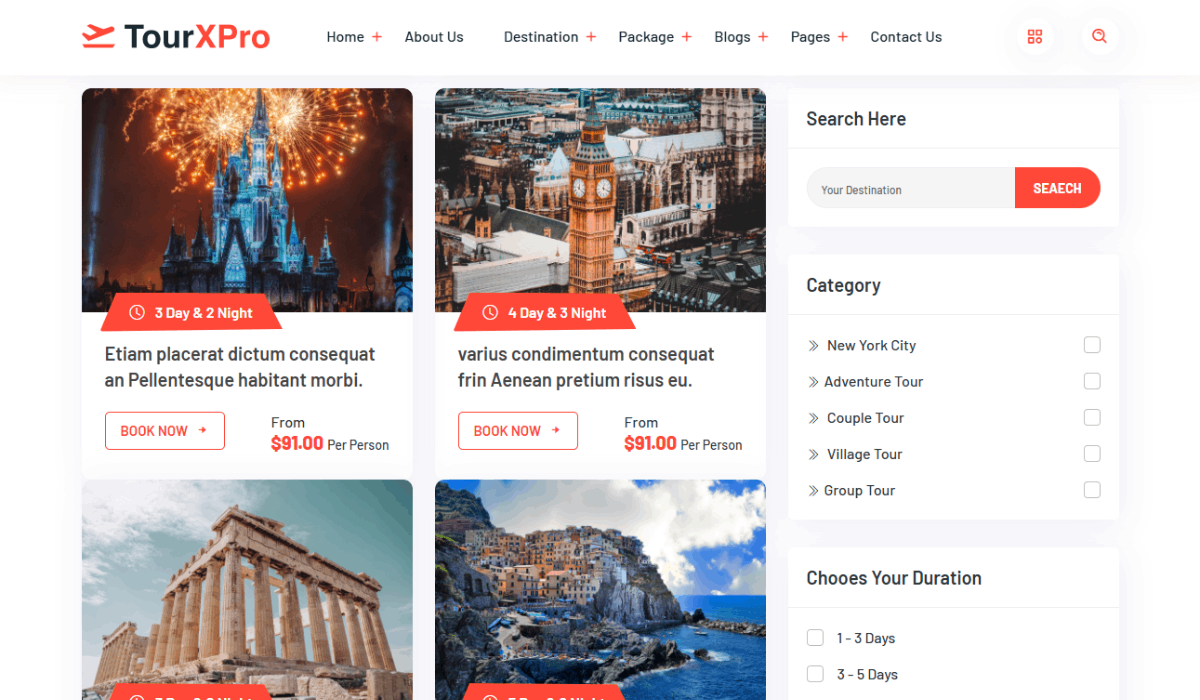The image size is (1200, 700).
Task: Tick the Adventure Tour checkbox
Action: click(x=1092, y=381)
